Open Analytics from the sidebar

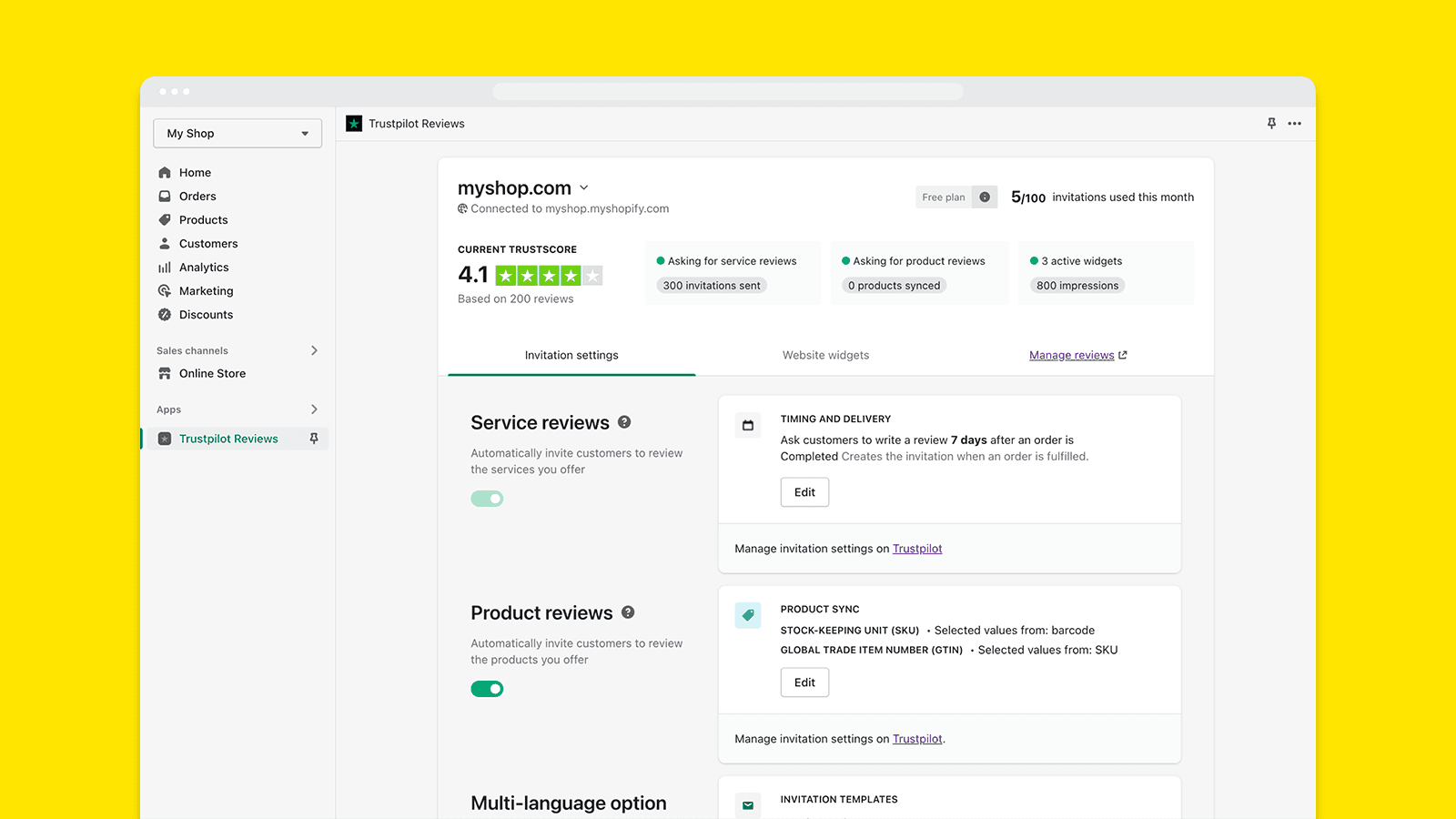(204, 267)
